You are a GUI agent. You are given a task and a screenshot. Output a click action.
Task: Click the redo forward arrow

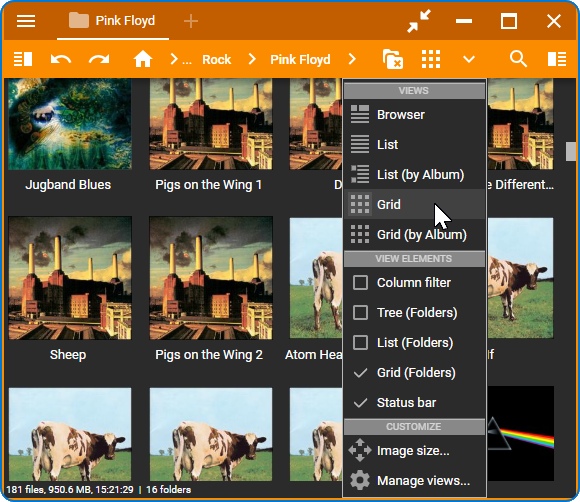click(99, 59)
